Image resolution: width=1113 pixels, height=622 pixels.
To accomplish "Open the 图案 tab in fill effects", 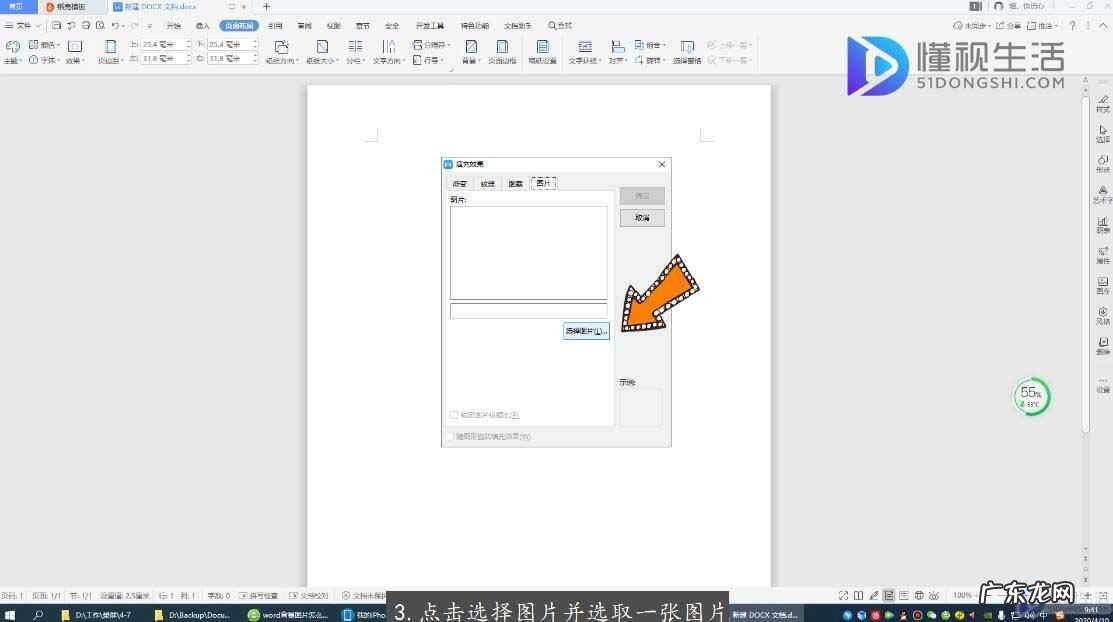I will pyautogui.click(x=515, y=184).
